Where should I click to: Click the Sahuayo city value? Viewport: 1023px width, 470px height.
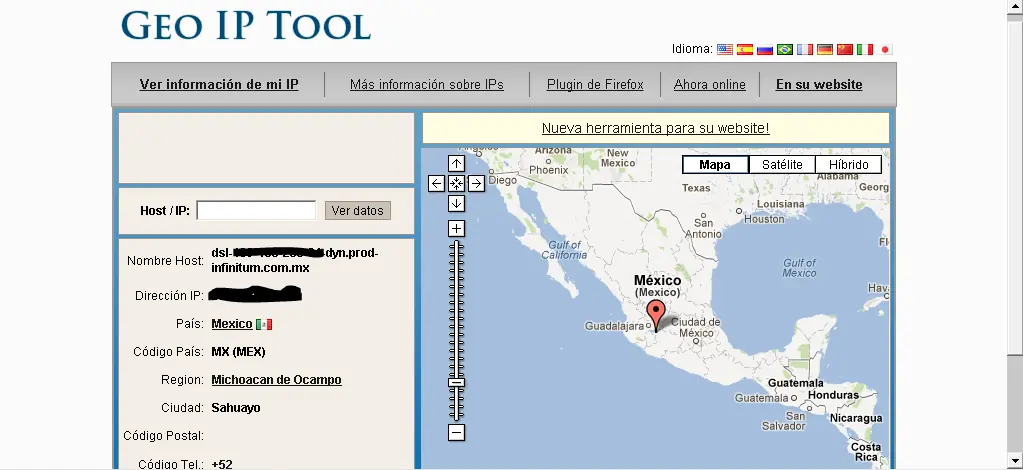click(x=236, y=408)
